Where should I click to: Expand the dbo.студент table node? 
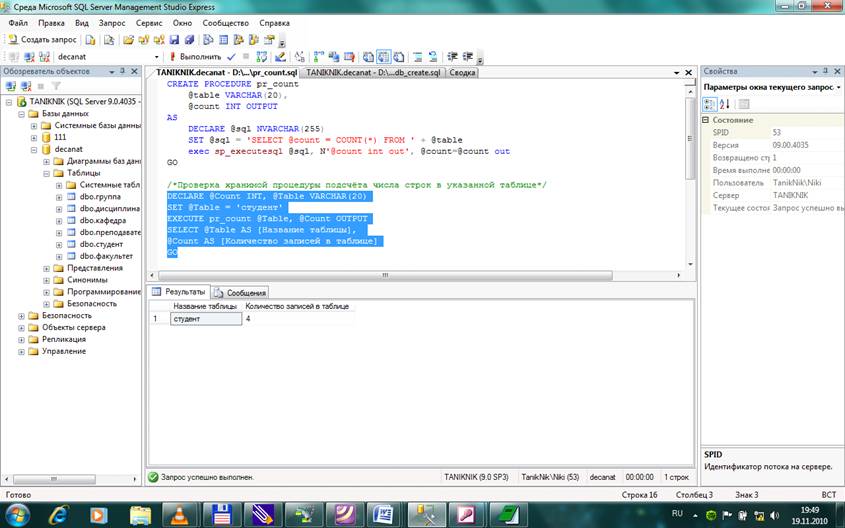point(59,244)
